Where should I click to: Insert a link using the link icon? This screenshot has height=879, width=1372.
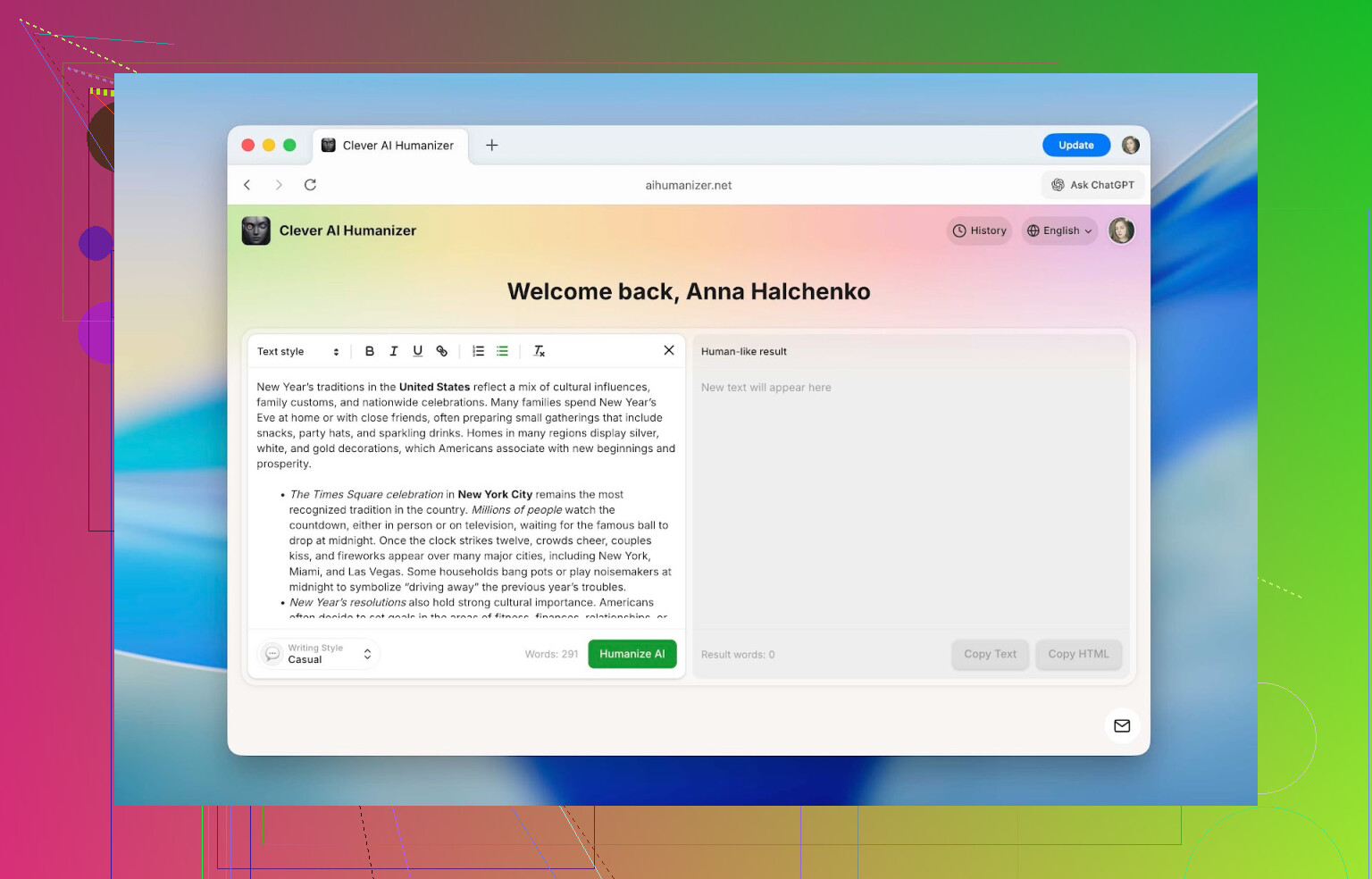[x=441, y=351]
